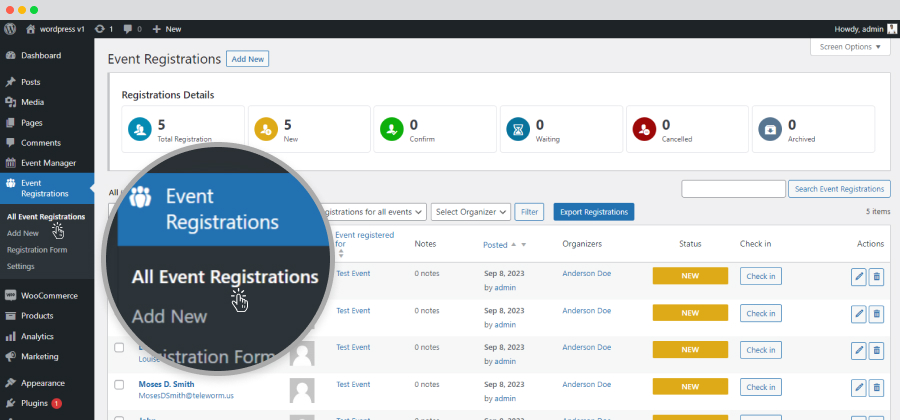Viewport: 900px width, 420px height.
Task: Click the yellow New registrations stat icon
Action: (x=266, y=129)
